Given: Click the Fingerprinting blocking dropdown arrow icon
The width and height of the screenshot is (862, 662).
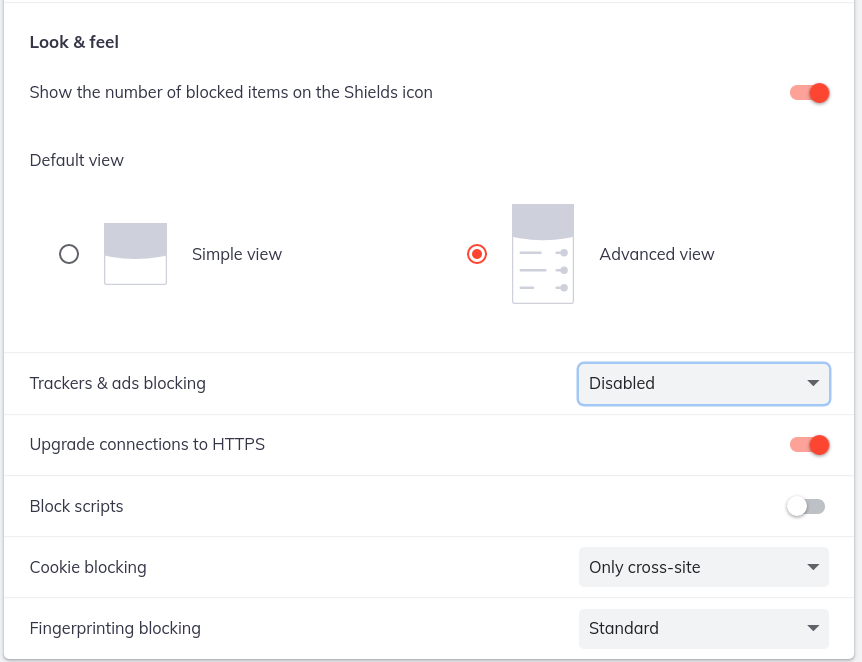Looking at the screenshot, I should click(813, 628).
